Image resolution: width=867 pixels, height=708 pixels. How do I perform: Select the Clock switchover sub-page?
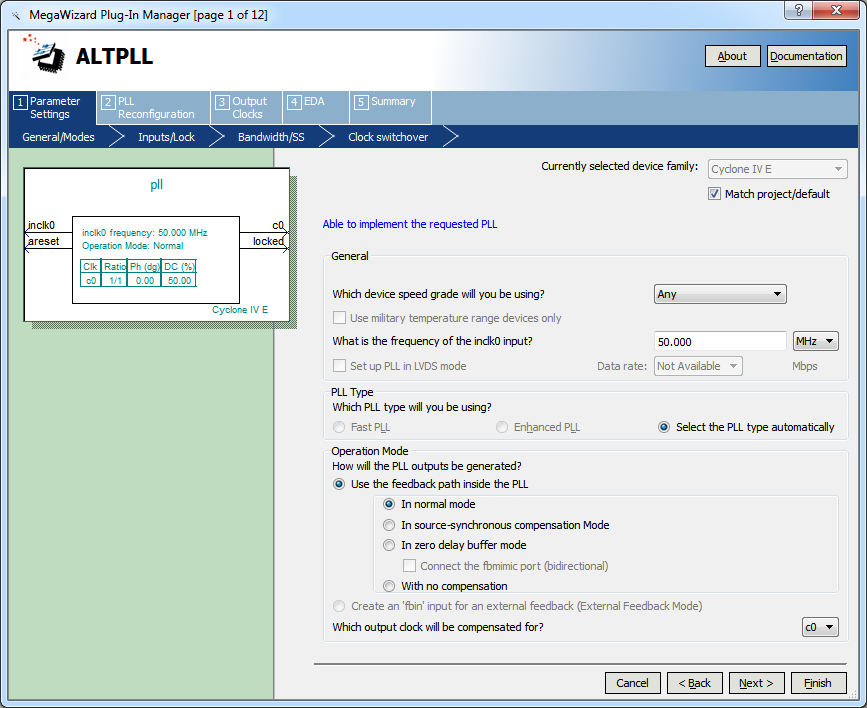pos(388,137)
